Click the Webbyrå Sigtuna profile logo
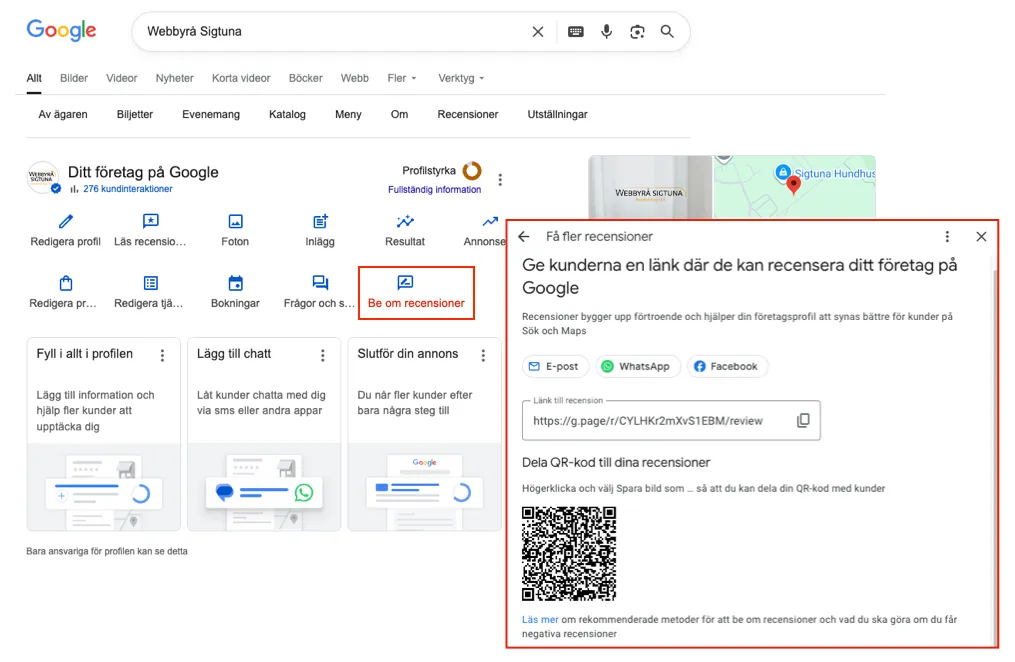The width and height of the screenshot is (1015, 662). (43, 178)
